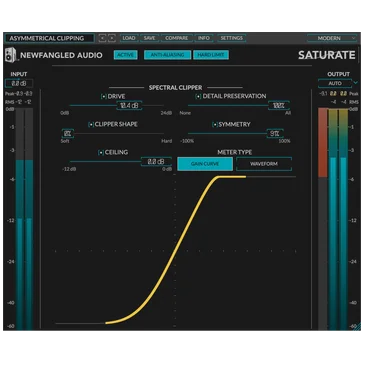Viewport: 365px width, 365px height.
Task: Toggle the Active button
Action: tap(125, 55)
